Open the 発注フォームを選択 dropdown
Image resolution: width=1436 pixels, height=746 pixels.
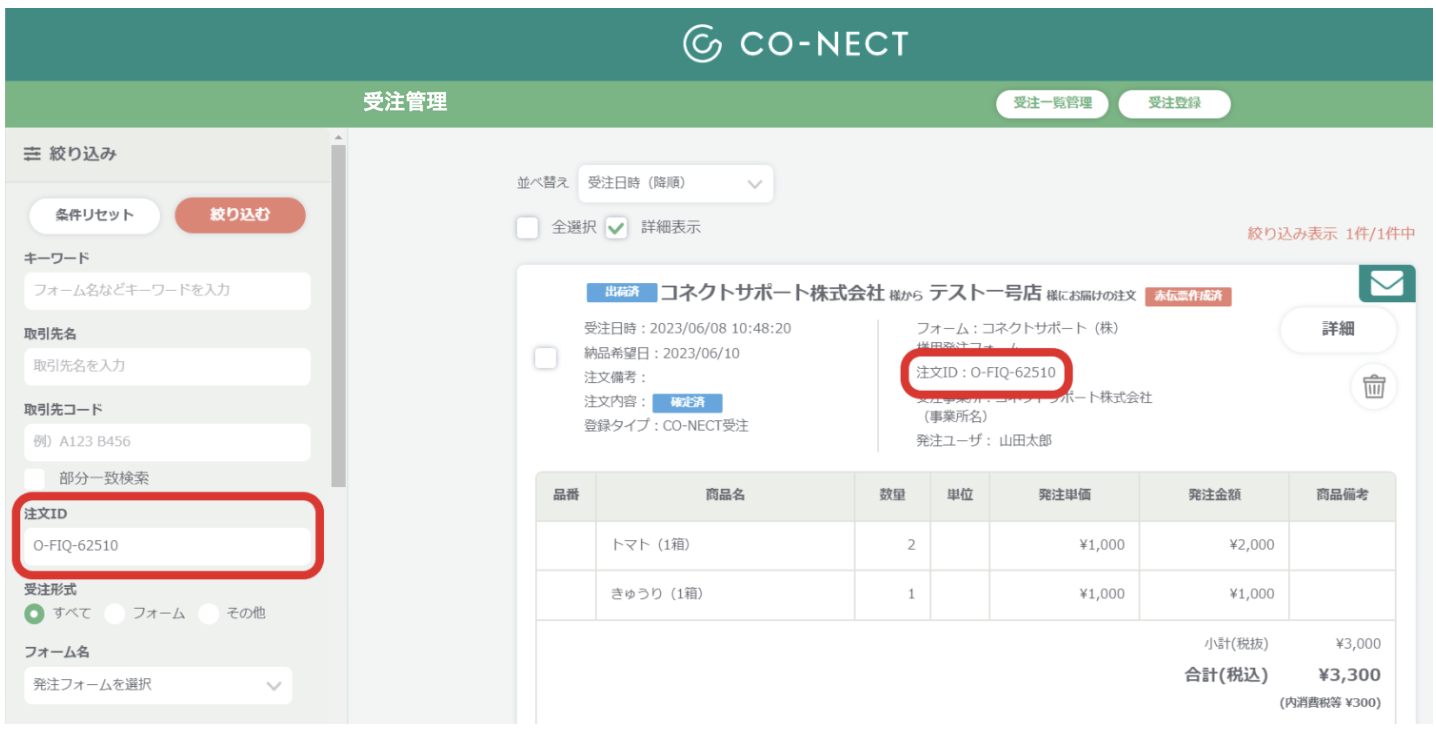(x=158, y=685)
